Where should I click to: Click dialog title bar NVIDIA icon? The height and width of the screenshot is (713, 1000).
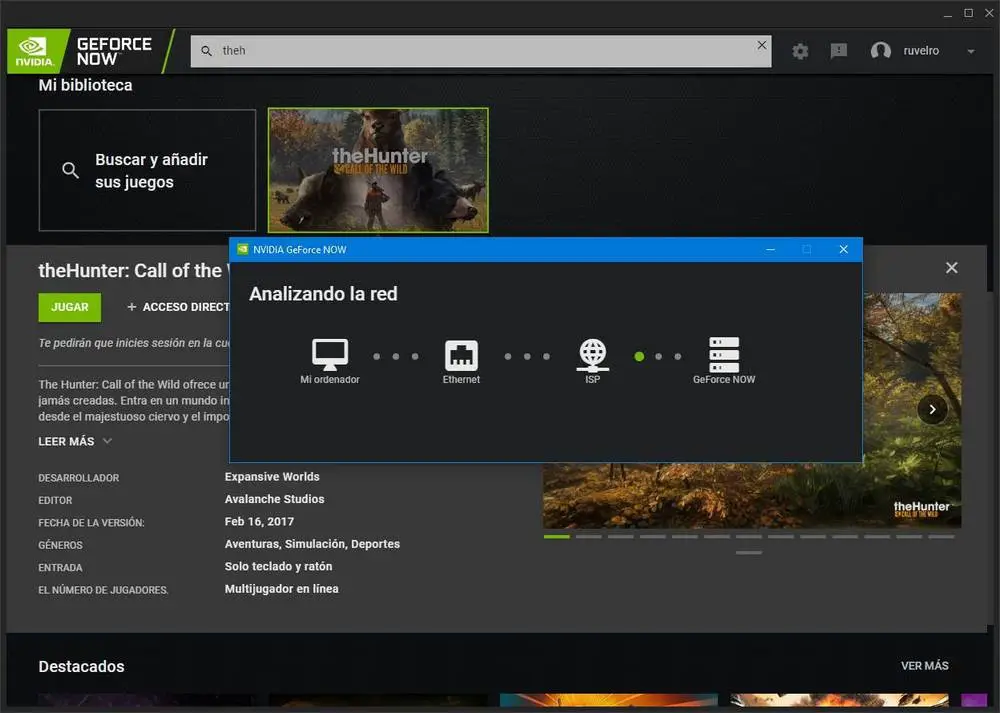(x=242, y=249)
